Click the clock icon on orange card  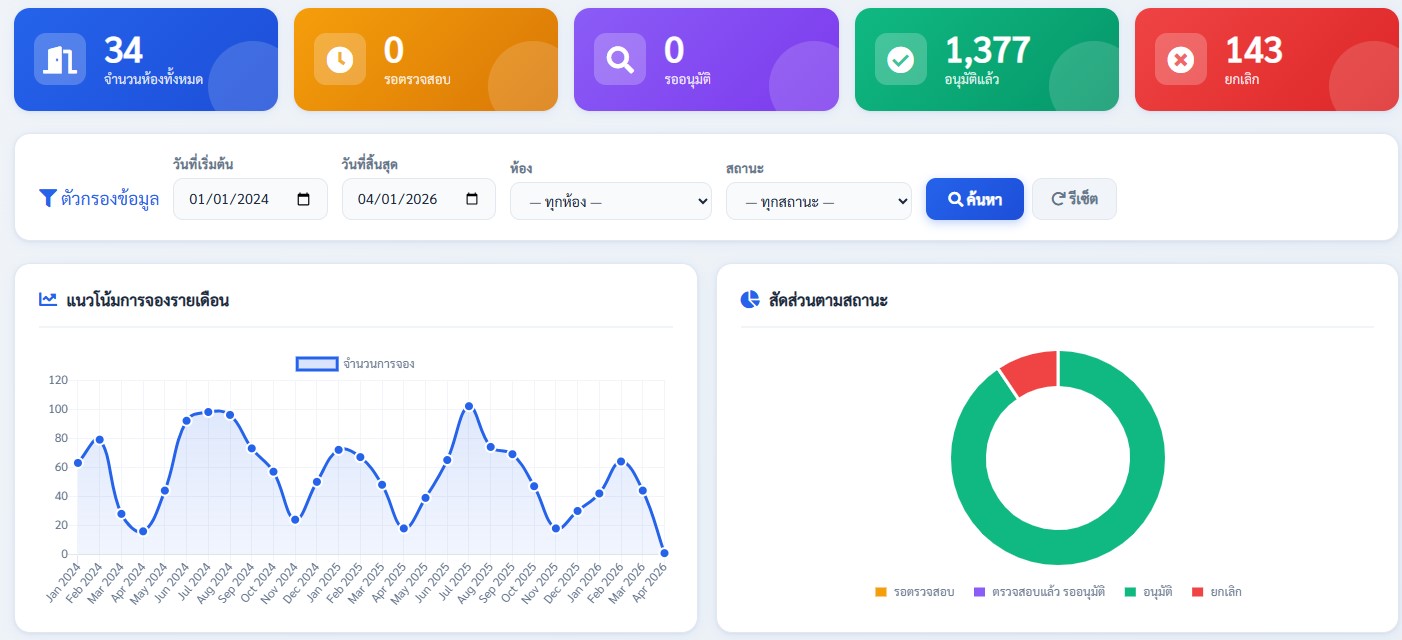[x=340, y=60]
